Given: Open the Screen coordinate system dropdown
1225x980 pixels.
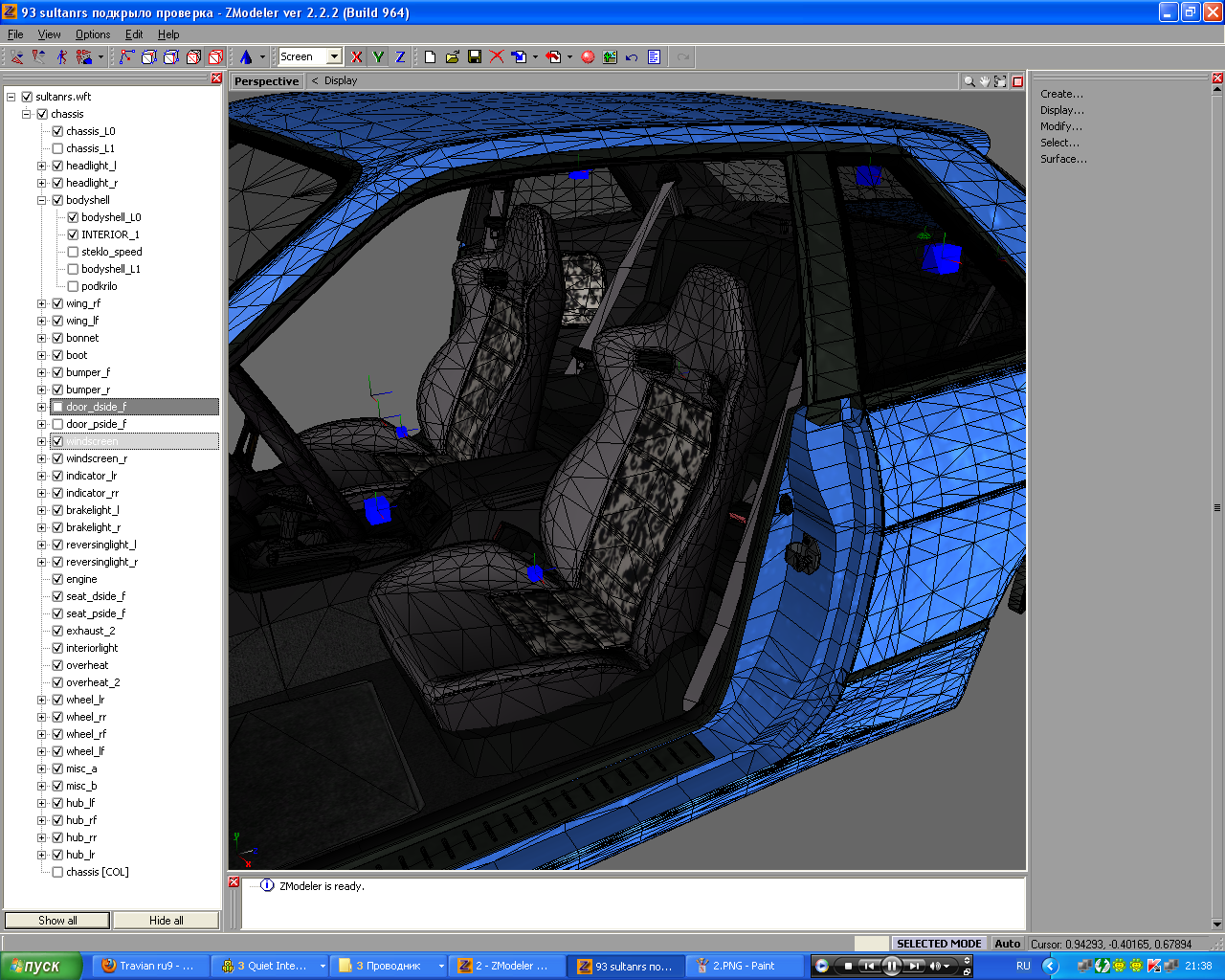Looking at the screenshot, I should pyautogui.click(x=334, y=57).
